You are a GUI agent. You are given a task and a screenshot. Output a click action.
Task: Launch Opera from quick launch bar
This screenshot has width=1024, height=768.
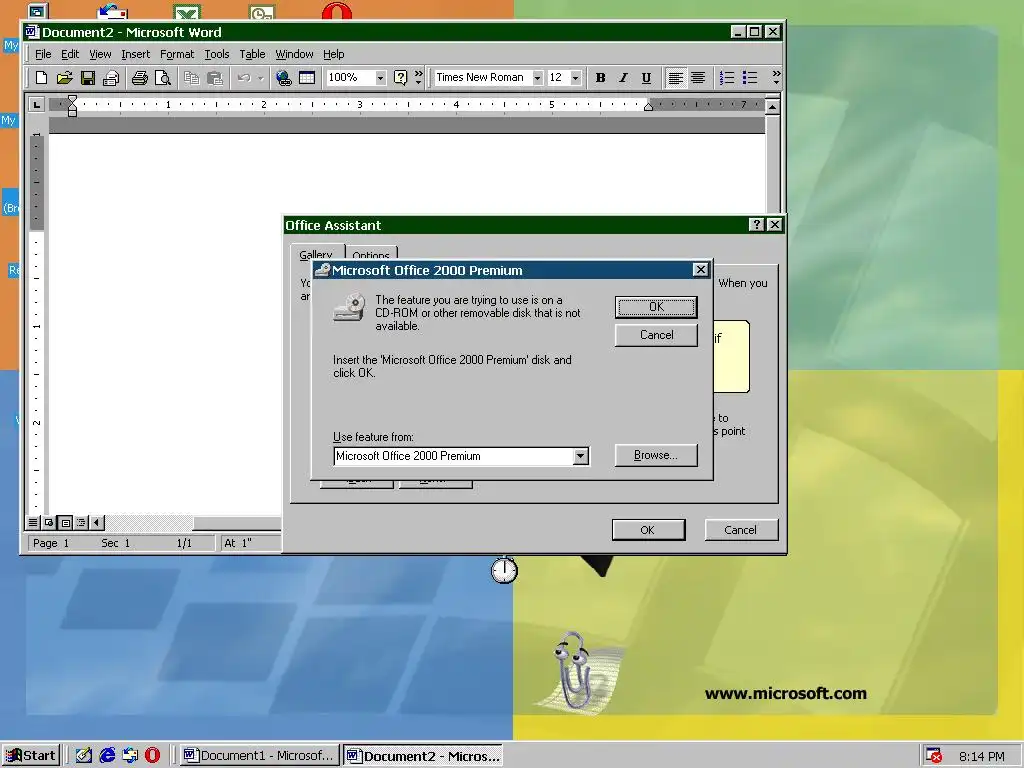pos(152,756)
